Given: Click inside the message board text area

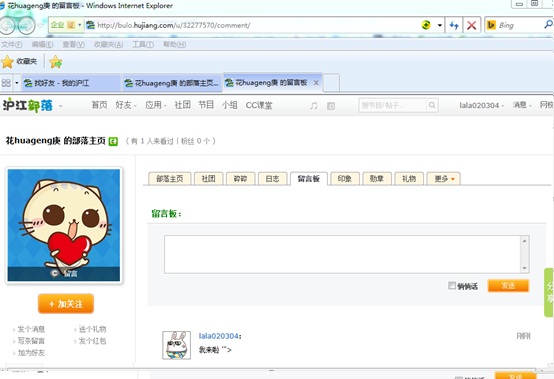Looking at the screenshot, I should click(x=342, y=254).
